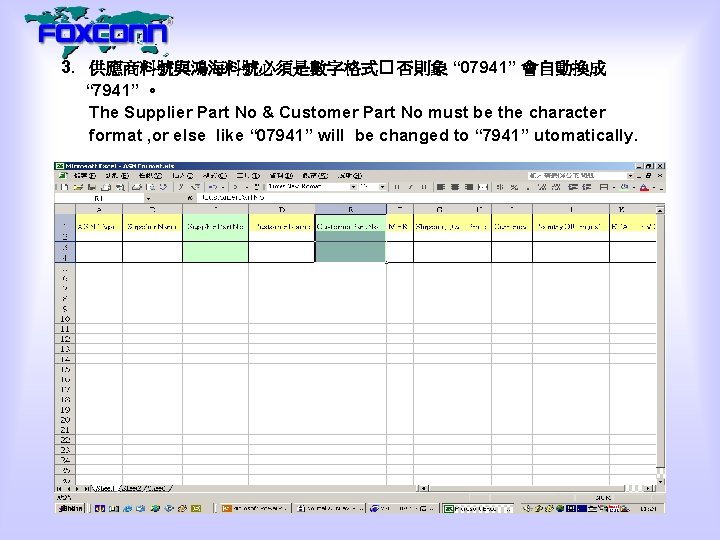Image resolution: width=720 pixels, height=540 pixels.
Task: Open the File menu in Excel
Action: click(x=85, y=175)
